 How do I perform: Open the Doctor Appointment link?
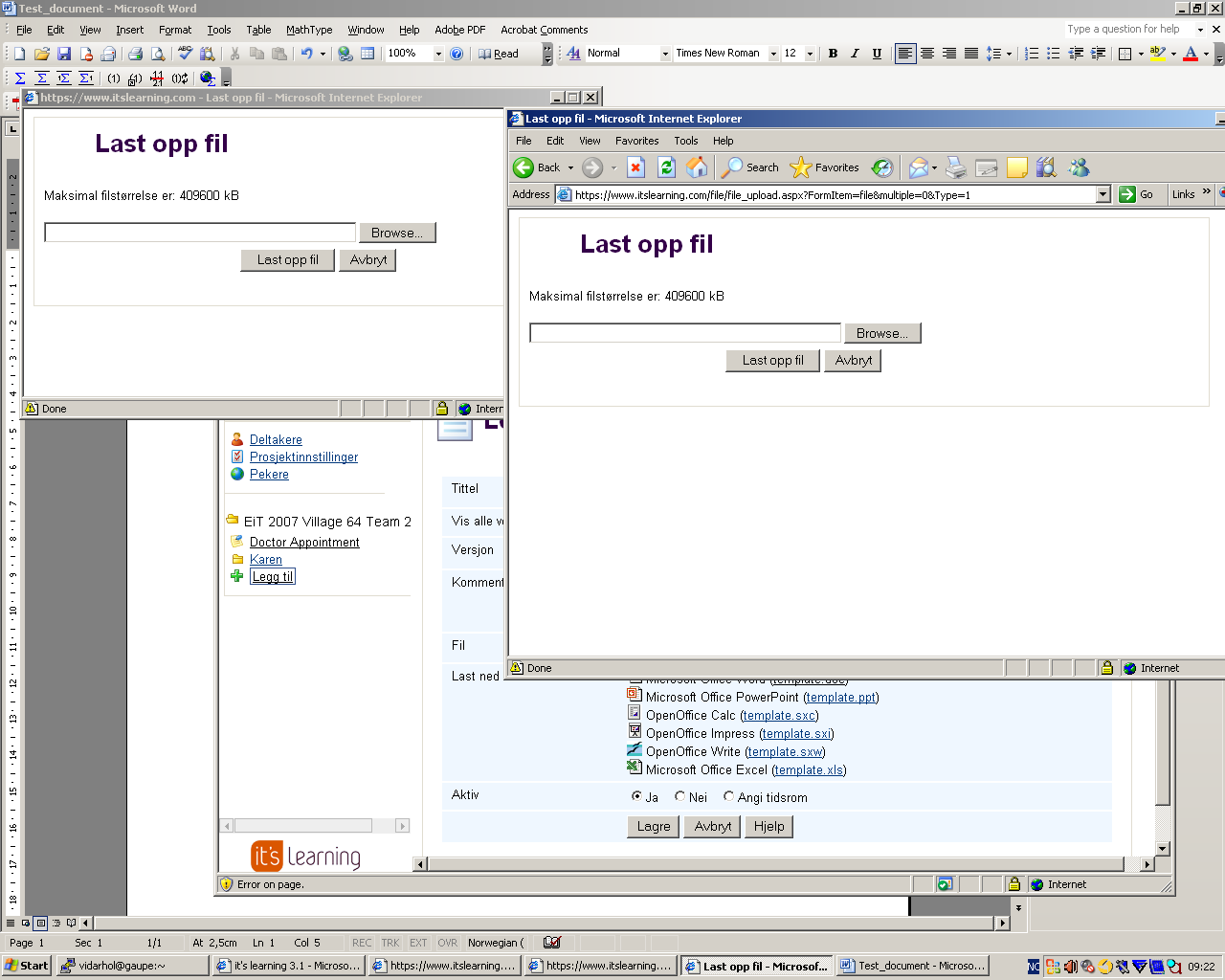304,543
